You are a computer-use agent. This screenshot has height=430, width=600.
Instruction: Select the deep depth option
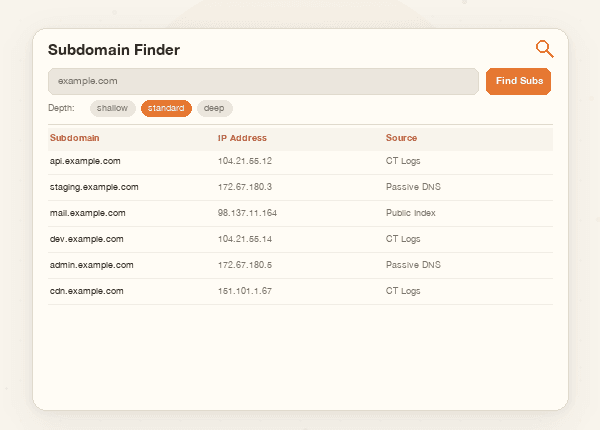214,108
